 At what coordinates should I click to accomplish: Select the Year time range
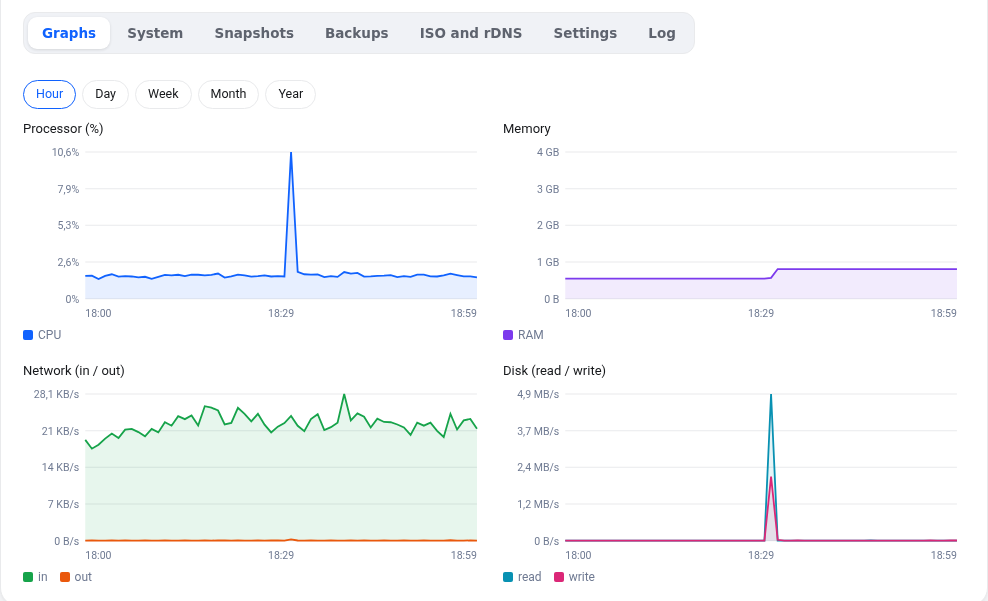[290, 94]
